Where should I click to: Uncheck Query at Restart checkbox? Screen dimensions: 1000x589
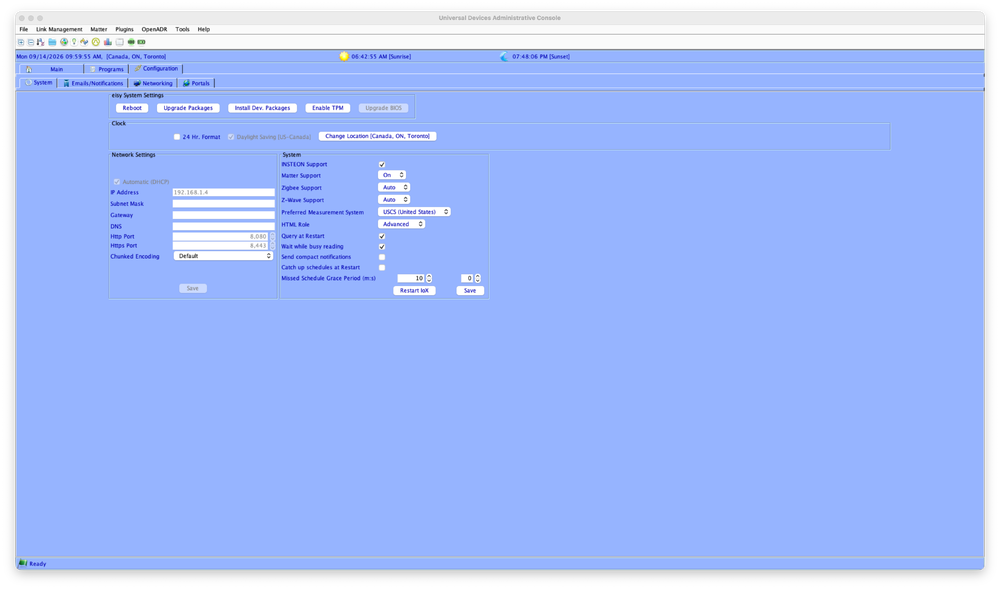coord(382,236)
